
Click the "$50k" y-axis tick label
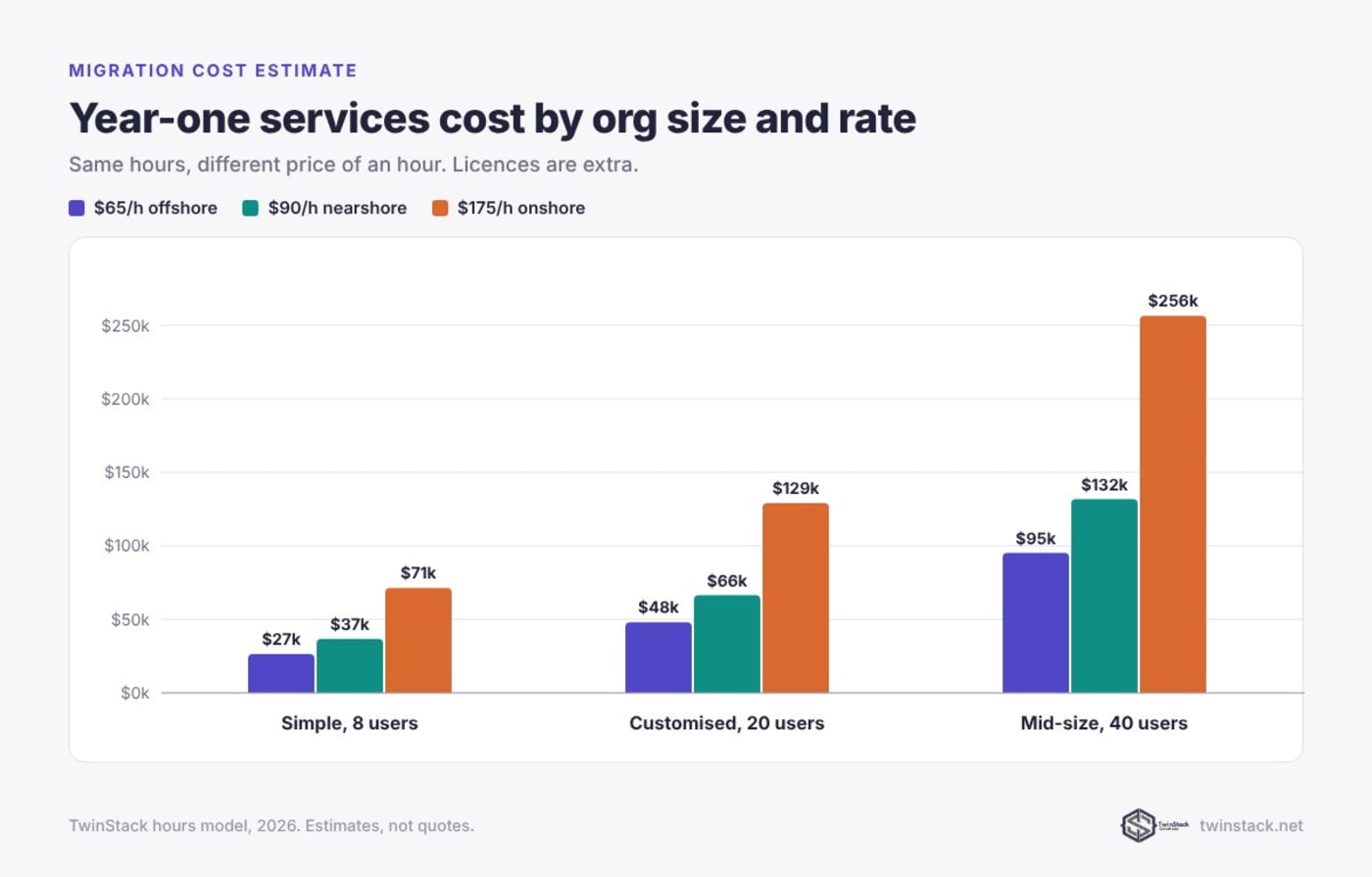130,619
